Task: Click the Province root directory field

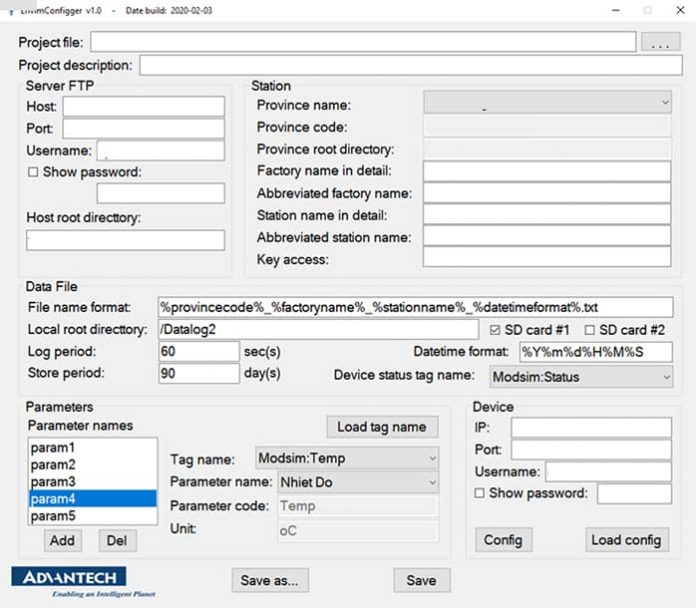Action: pyautogui.click(x=547, y=149)
